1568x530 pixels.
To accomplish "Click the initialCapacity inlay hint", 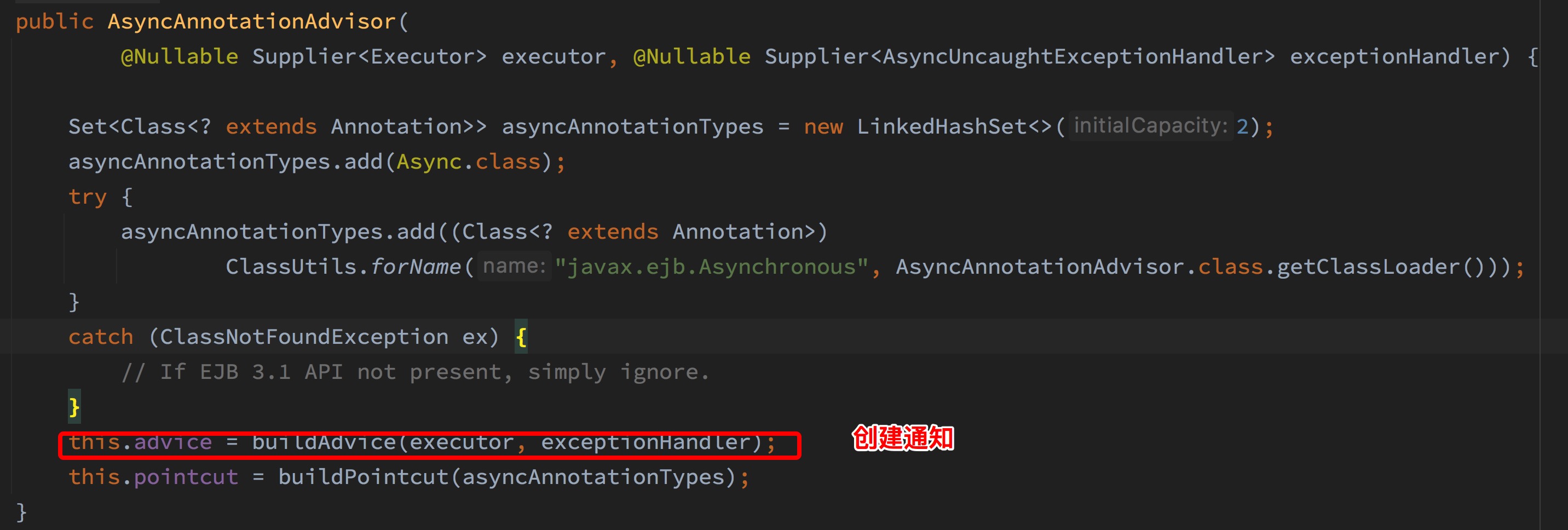I will pyautogui.click(x=1150, y=126).
